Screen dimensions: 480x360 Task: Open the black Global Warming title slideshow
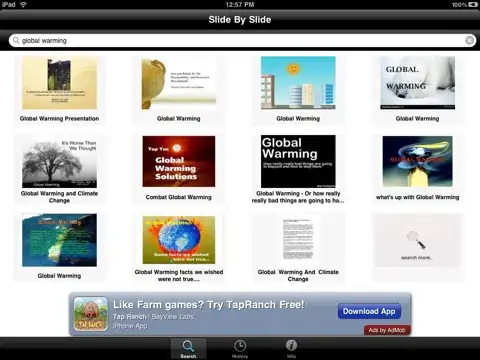298,161
